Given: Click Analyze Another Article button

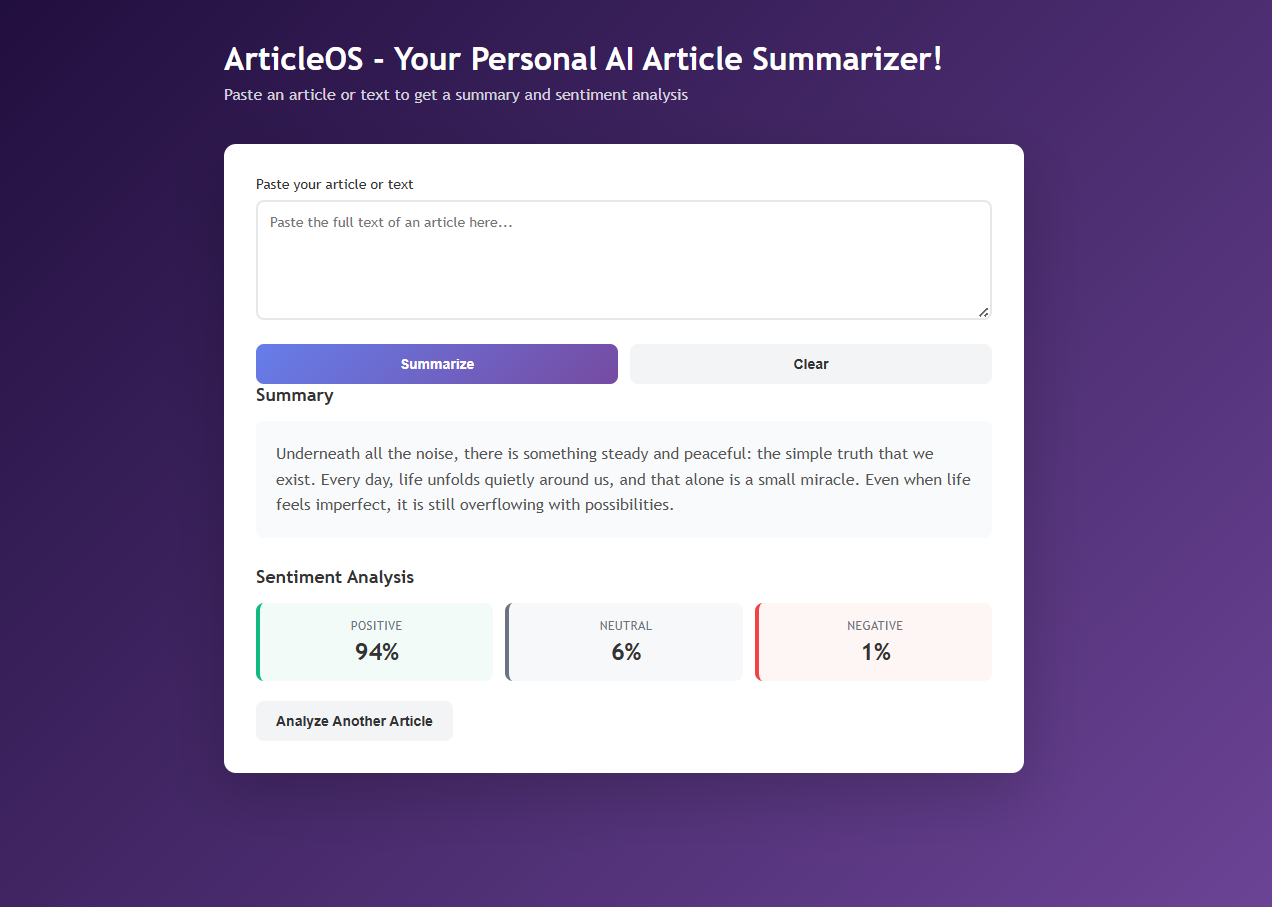Looking at the screenshot, I should coord(354,721).
